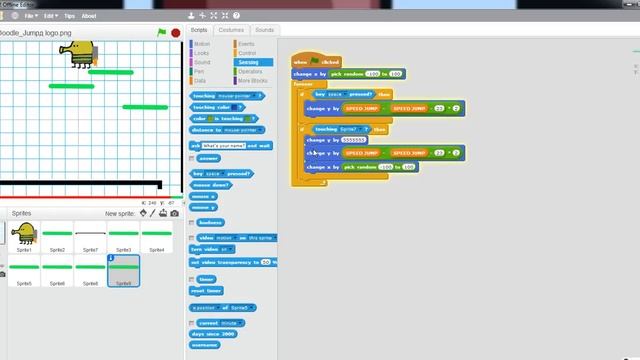Click the red stop button above the stage

176,33
